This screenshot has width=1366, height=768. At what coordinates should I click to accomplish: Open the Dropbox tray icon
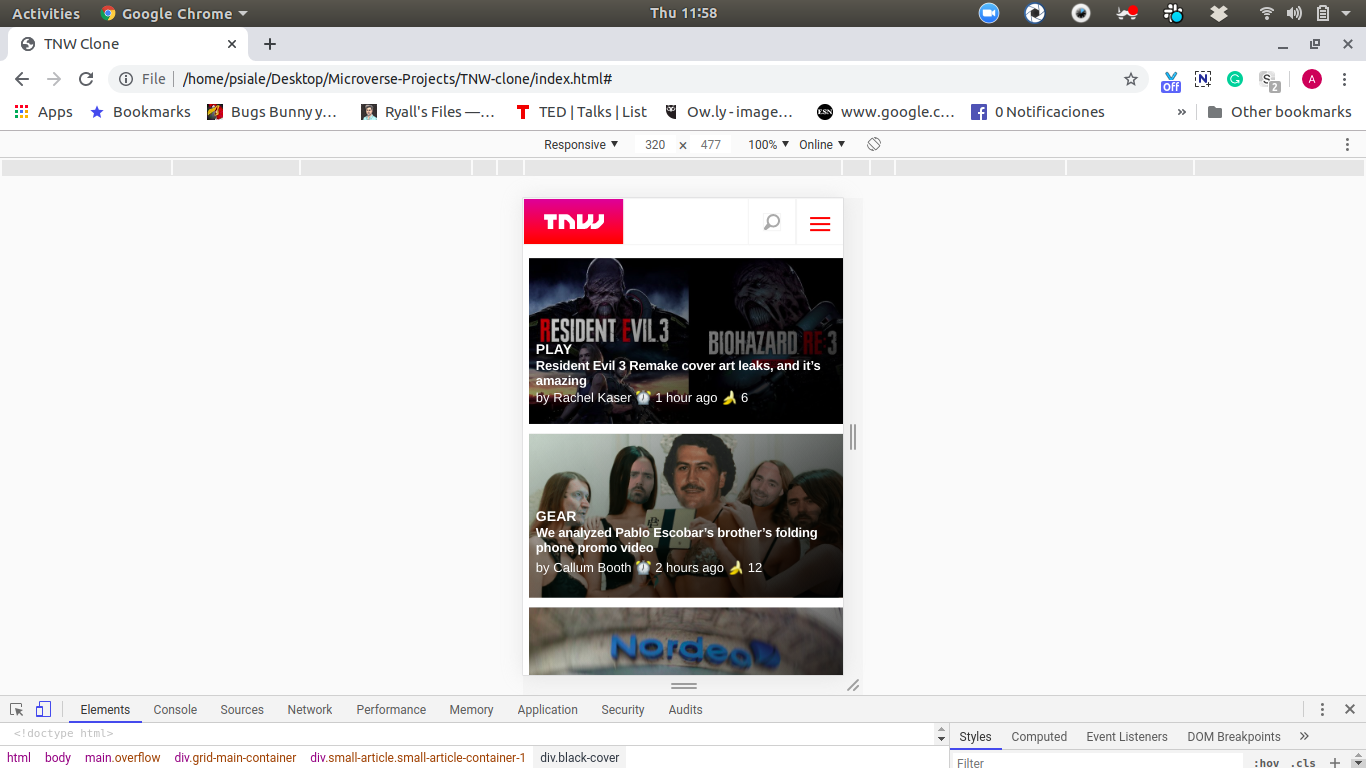pos(1219,13)
